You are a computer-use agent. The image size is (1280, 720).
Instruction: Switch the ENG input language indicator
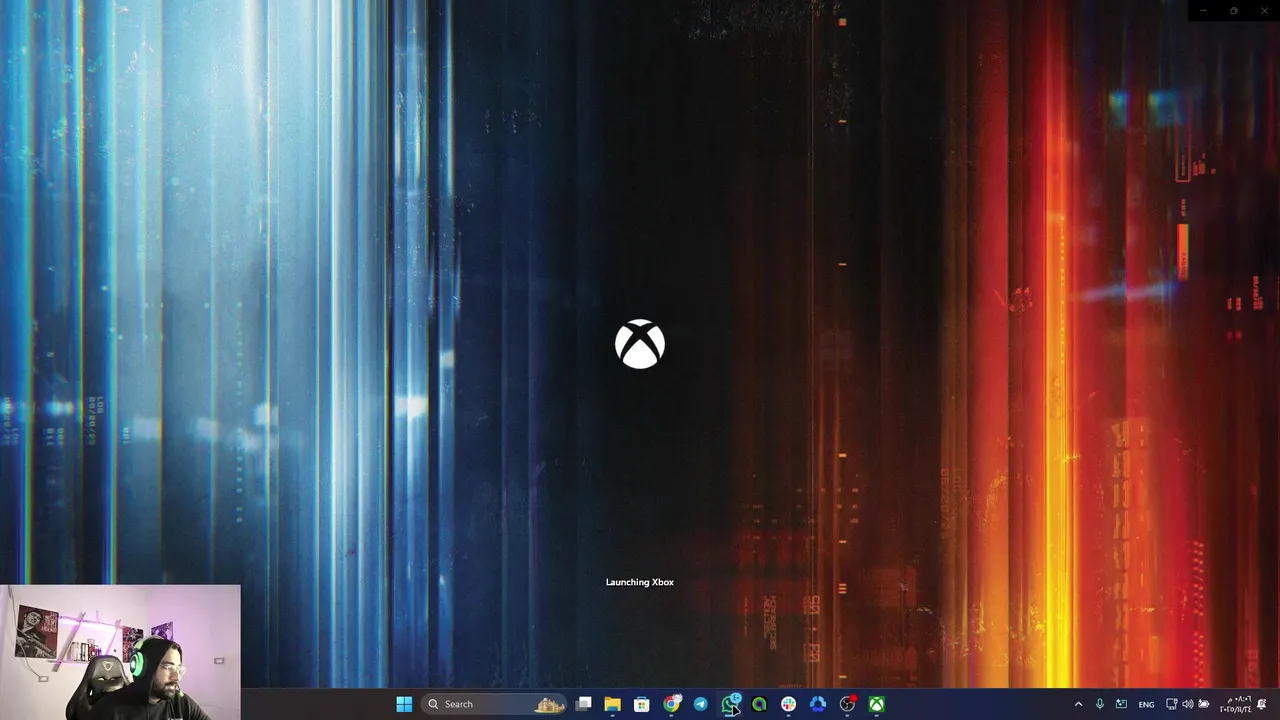click(x=1146, y=704)
